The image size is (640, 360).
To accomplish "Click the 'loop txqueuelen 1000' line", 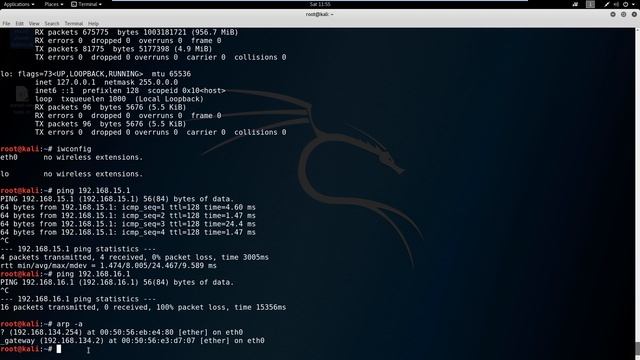I will coord(119,99).
